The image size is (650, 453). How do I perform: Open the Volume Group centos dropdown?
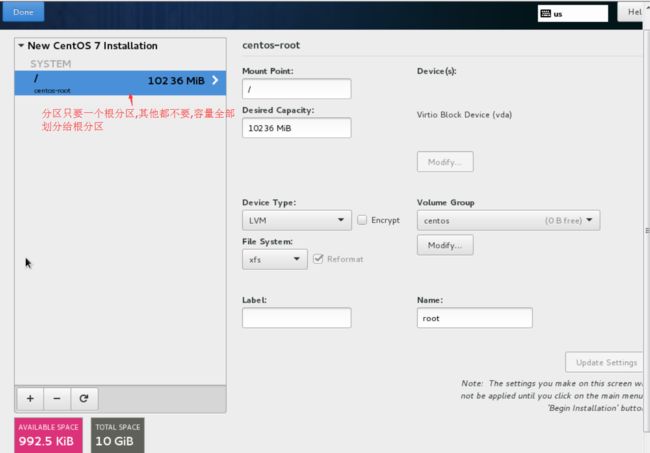pyautogui.click(x=508, y=220)
